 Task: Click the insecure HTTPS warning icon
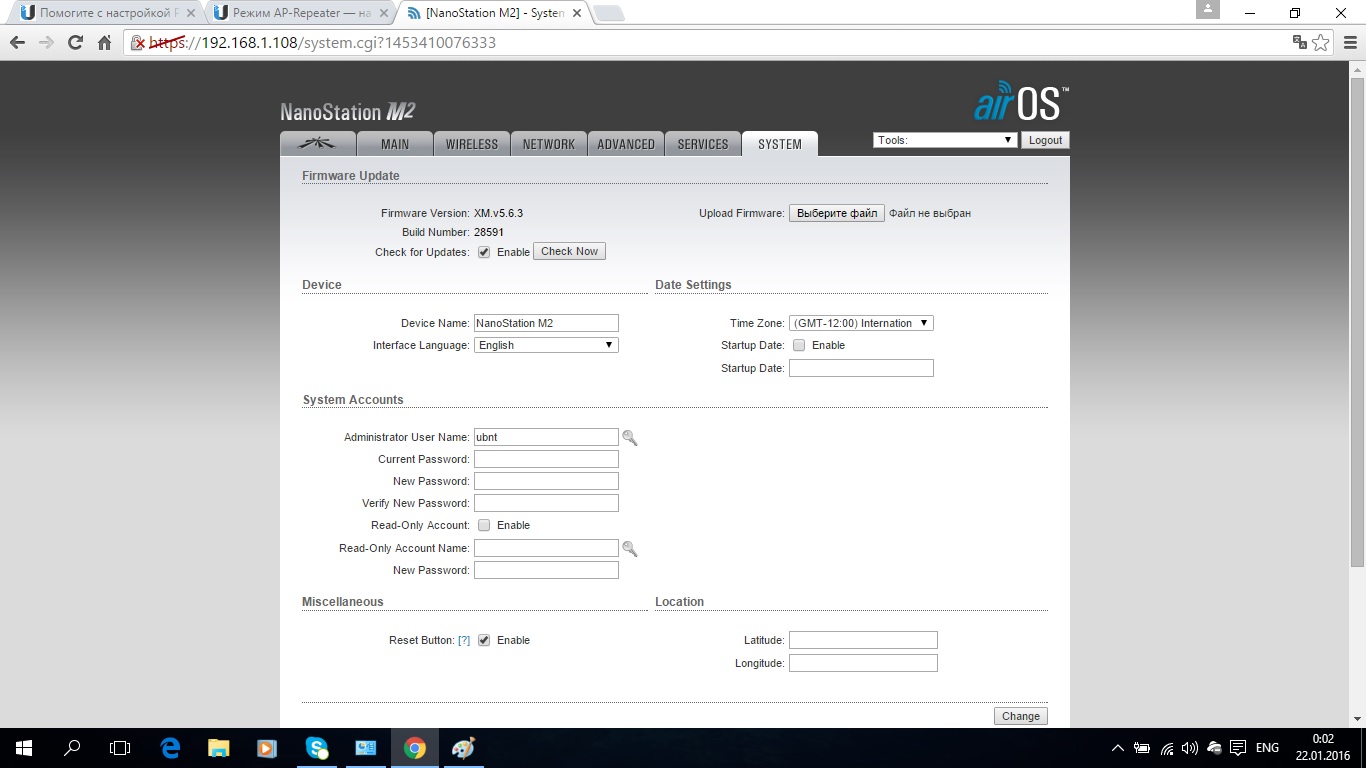(x=139, y=43)
